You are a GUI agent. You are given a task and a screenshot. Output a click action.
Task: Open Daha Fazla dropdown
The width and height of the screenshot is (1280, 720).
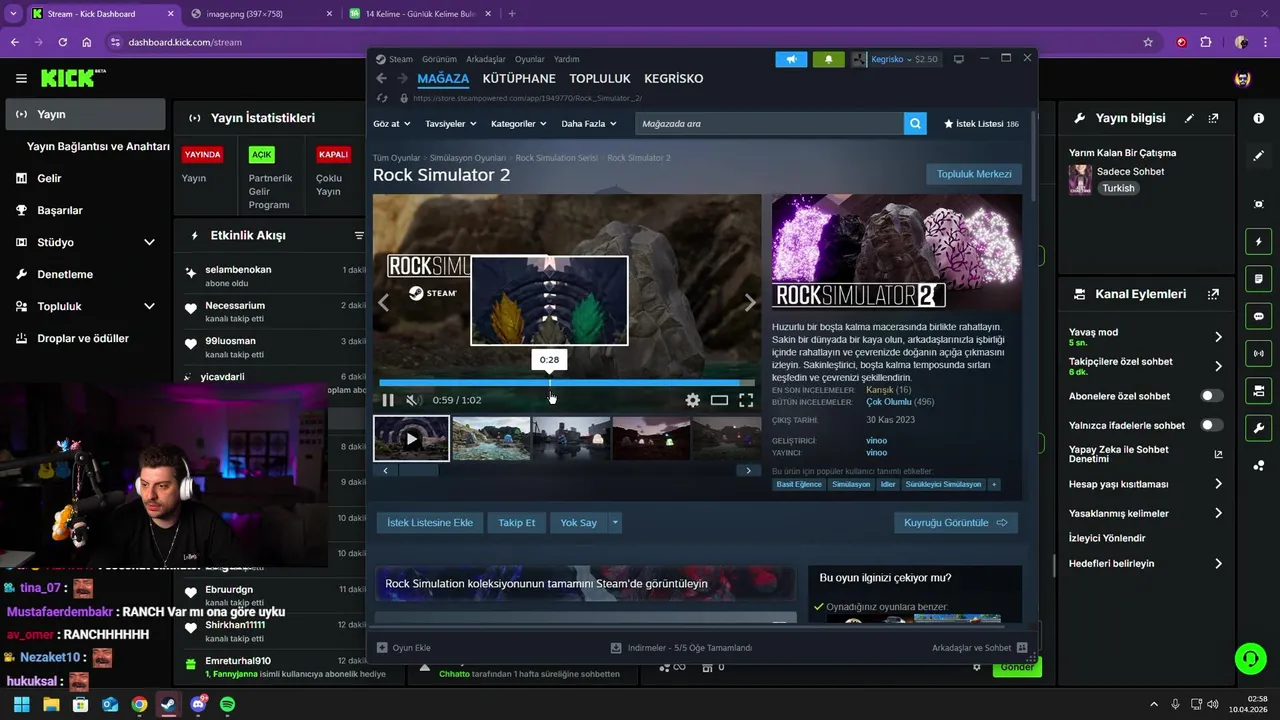[x=589, y=124]
